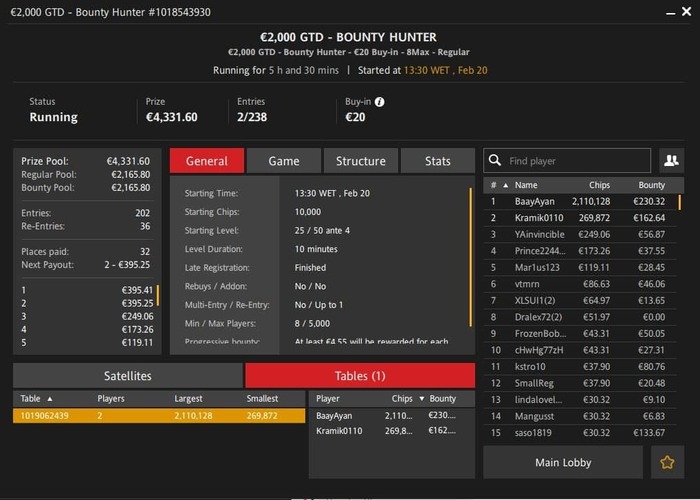
Task: Select table 1019062439 row
Action: [159, 416]
